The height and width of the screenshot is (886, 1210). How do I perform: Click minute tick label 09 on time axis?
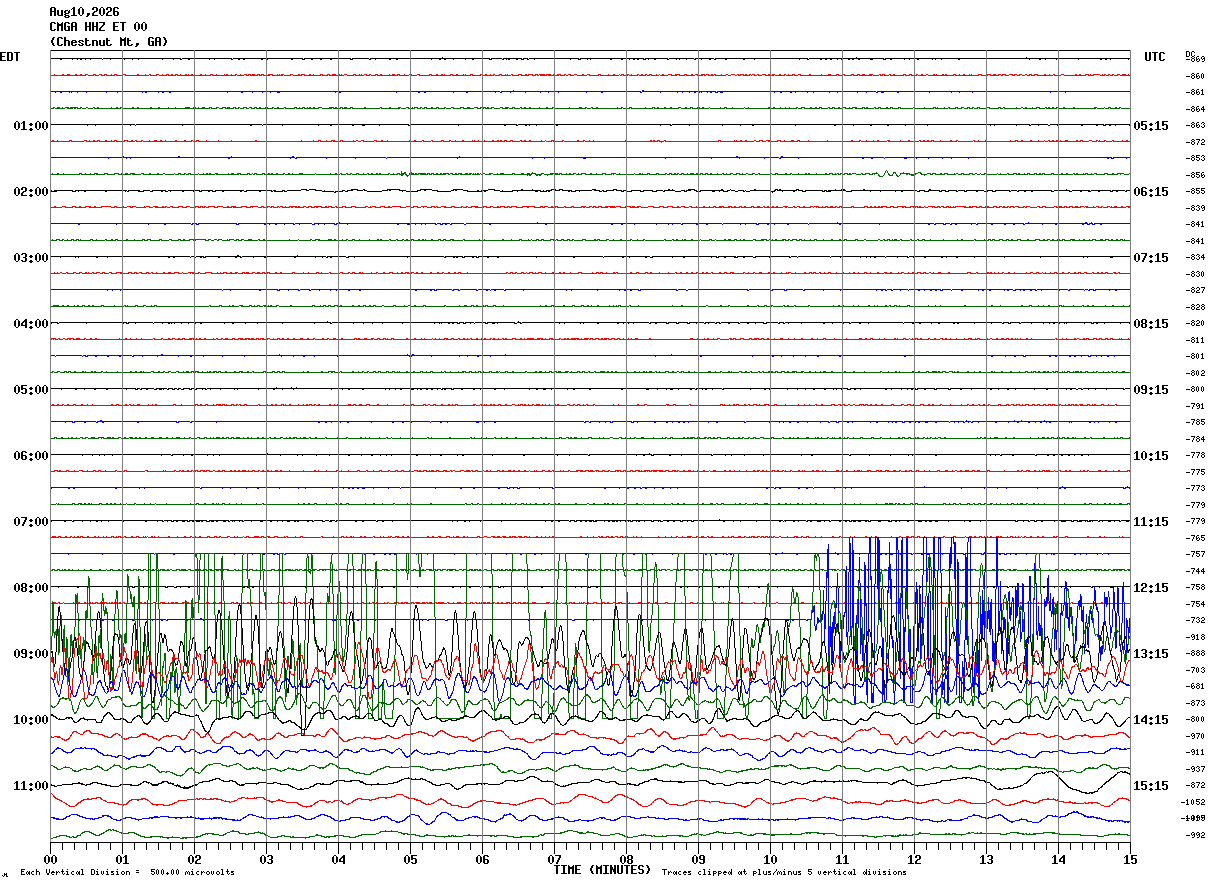click(699, 859)
